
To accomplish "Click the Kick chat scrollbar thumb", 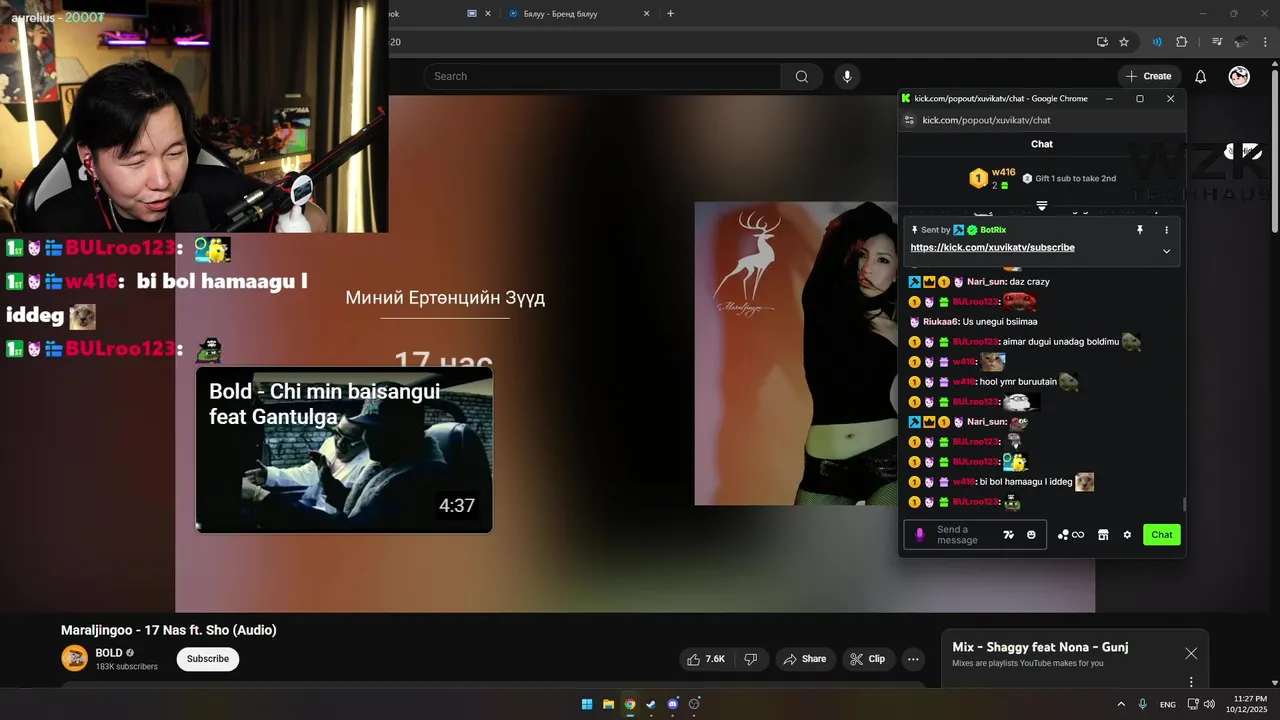I will (1183, 505).
